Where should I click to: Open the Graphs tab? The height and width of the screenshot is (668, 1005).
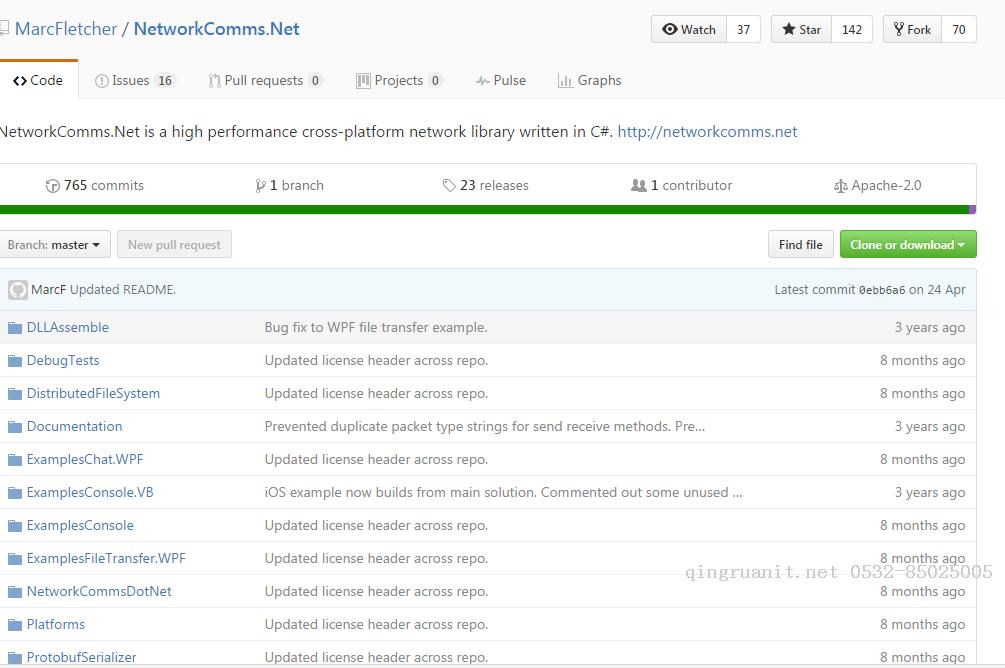pos(590,80)
